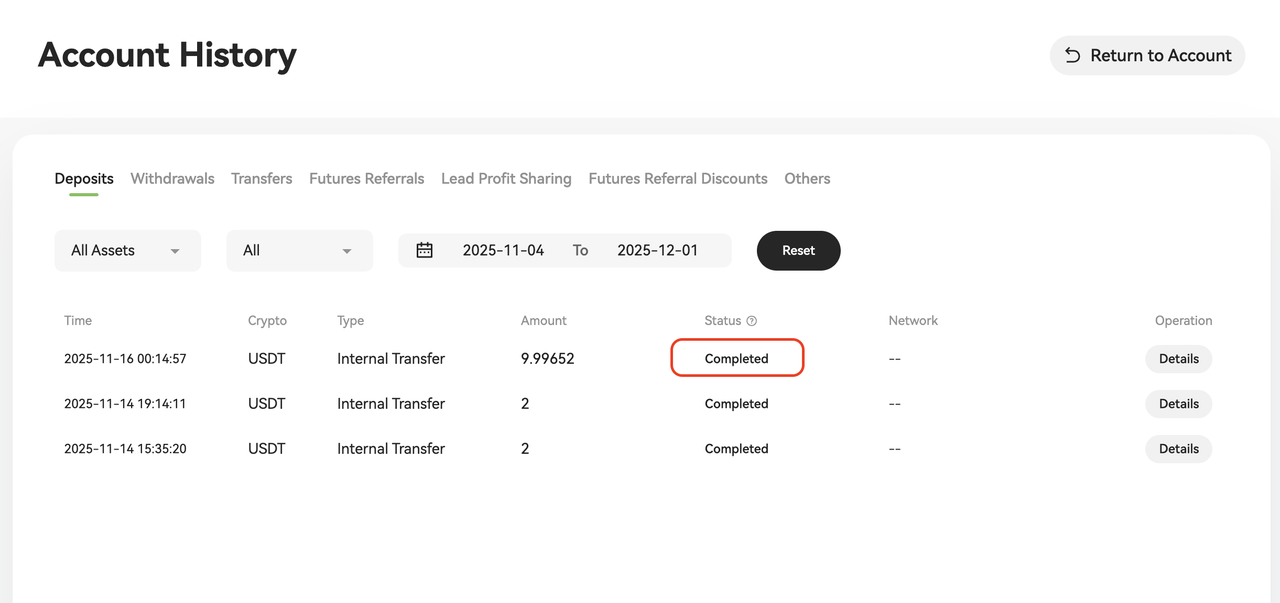Open Details for the 2025-11-14 19:14:11 transfer
This screenshot has width=1280, height=603.
pos(1178,404)
